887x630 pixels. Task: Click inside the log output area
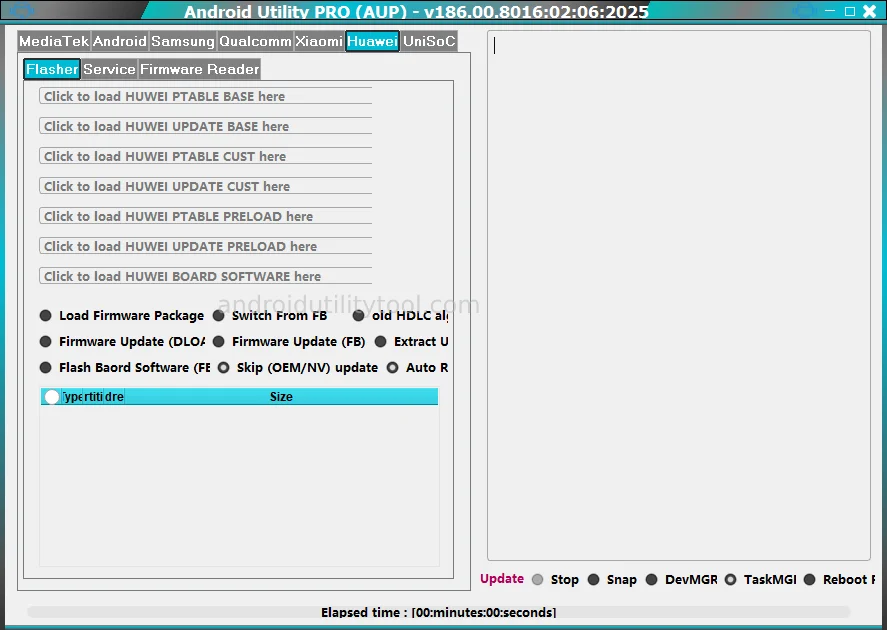pyautogui.click(x=679, y=295)
